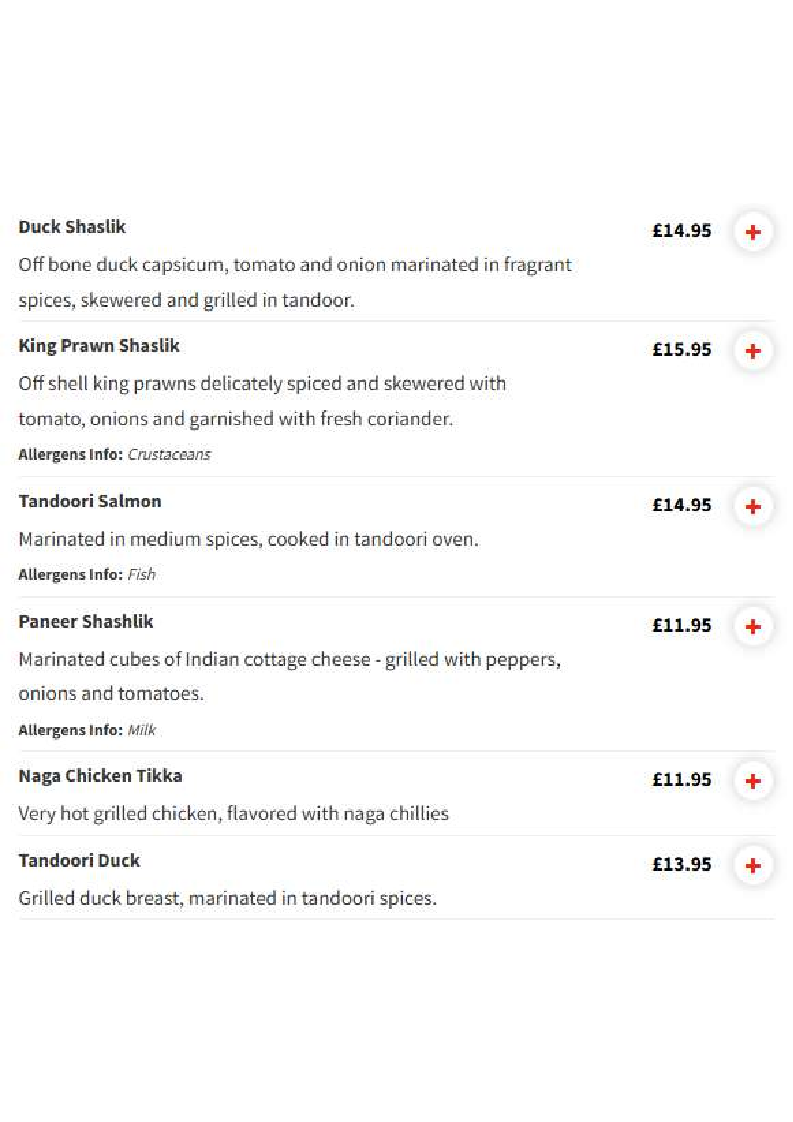The image size is (793, 1122).
Task: Add Tandoori Salmon via the plus button
Action: point(753,507)
